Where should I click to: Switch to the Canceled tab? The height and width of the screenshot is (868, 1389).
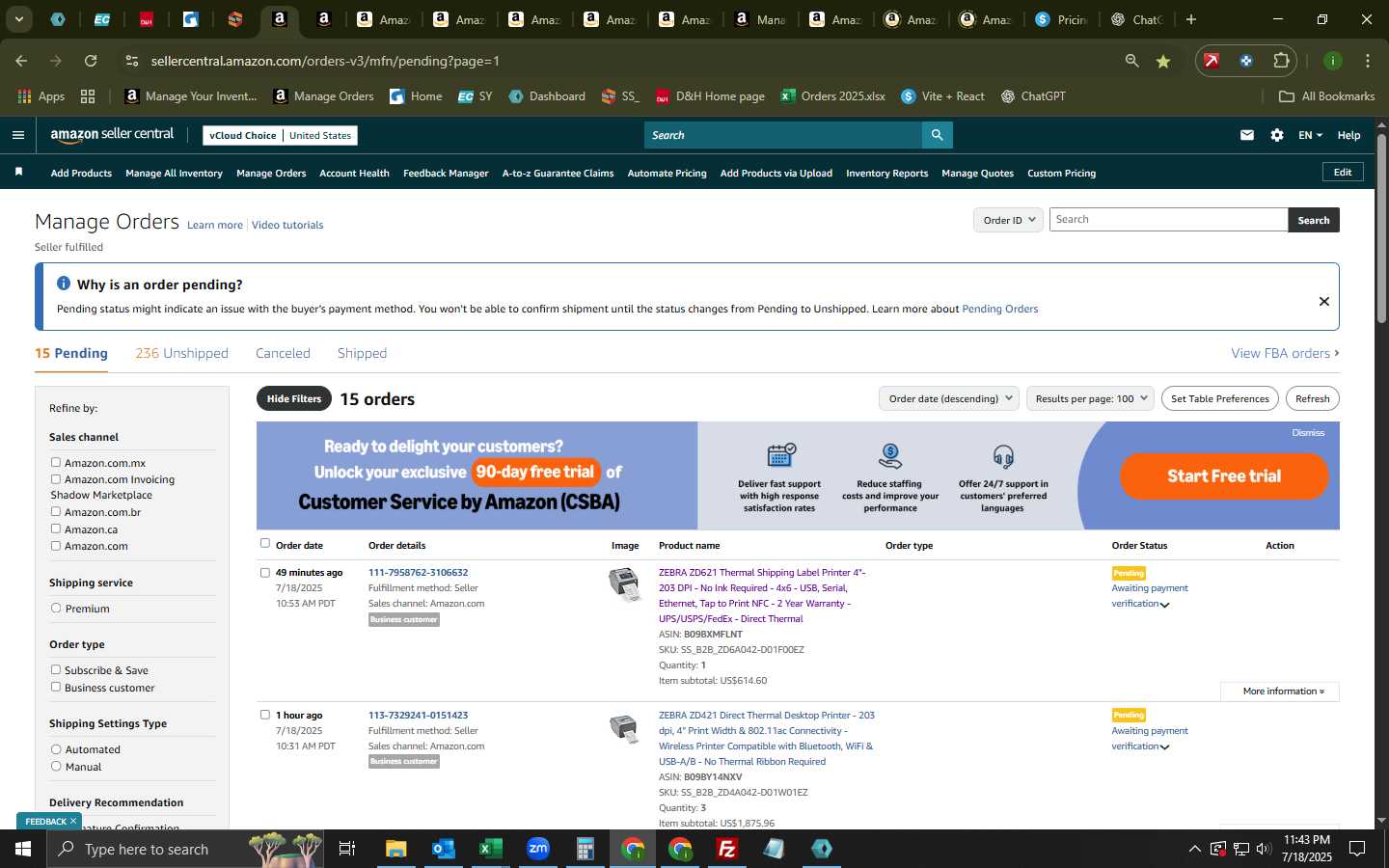(283, 353)
